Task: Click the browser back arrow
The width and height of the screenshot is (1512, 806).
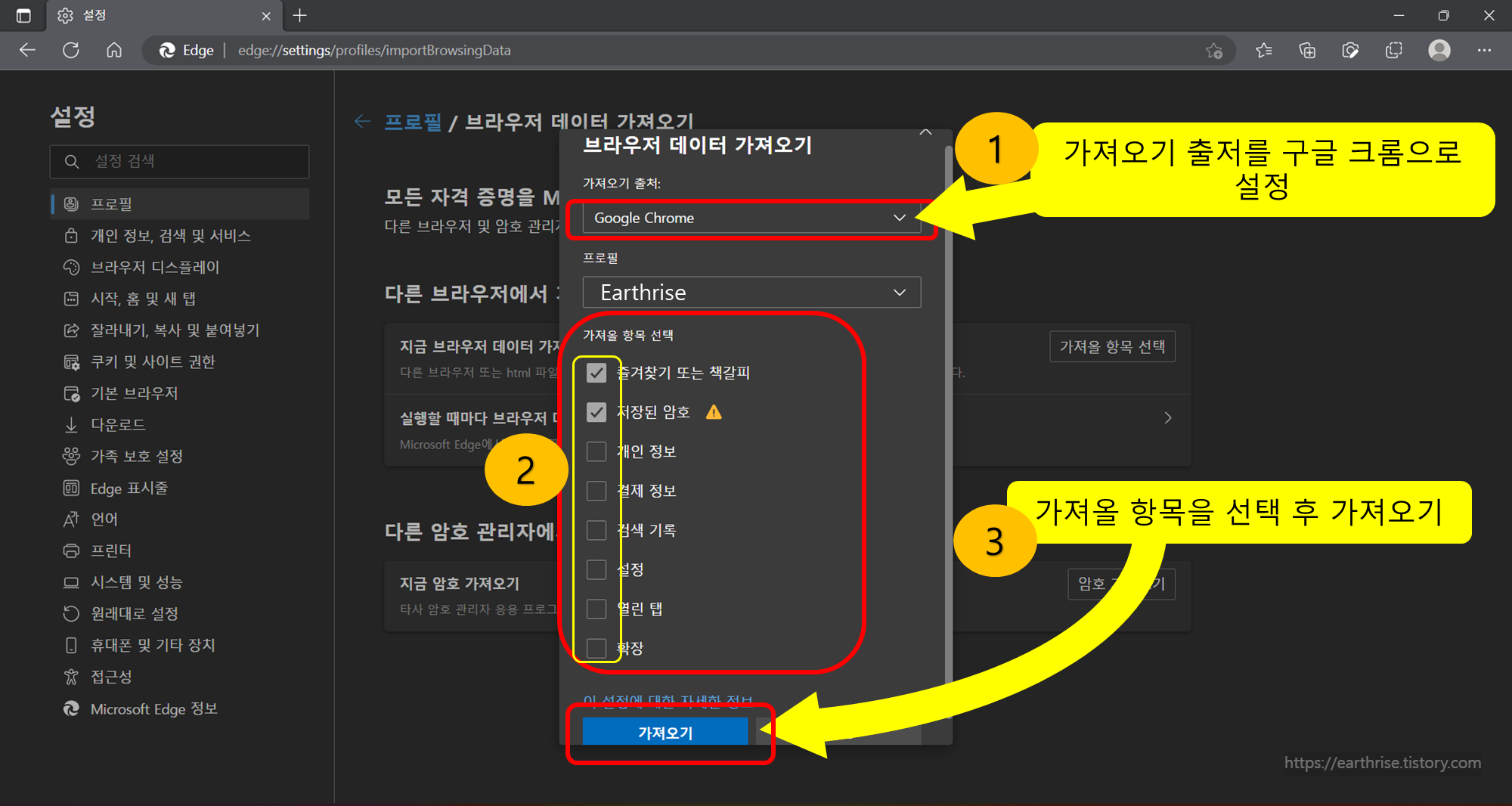Action: [x=28, y=50]
